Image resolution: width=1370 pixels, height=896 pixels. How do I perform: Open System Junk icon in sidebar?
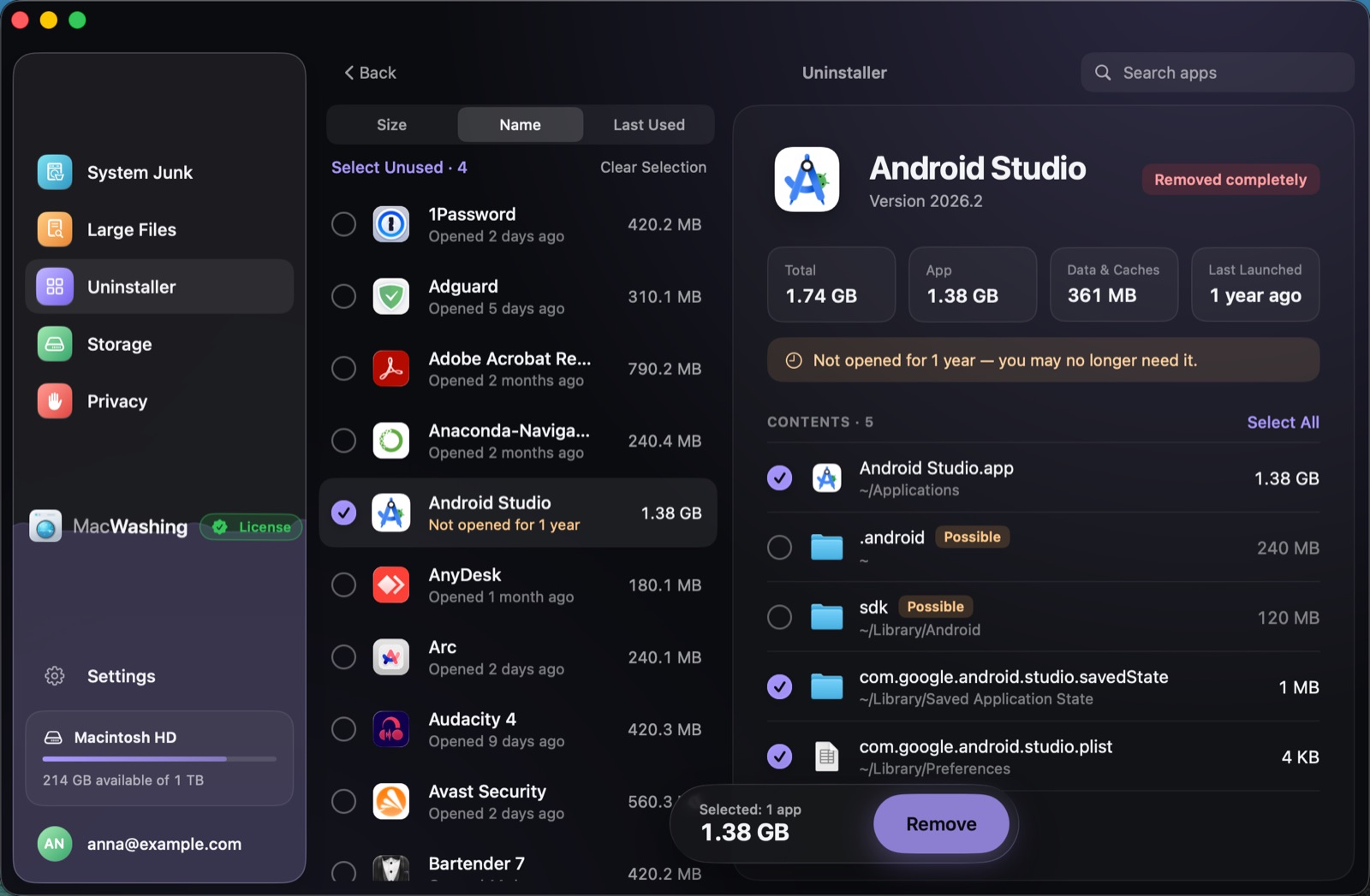tap(55, 172)
